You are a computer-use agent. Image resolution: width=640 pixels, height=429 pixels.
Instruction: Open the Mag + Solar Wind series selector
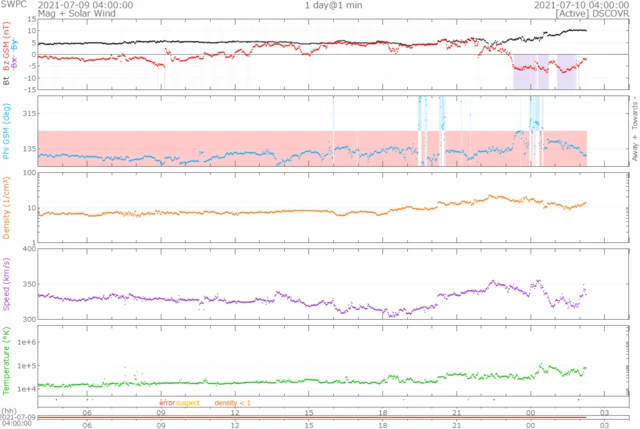tap(77, 13)
